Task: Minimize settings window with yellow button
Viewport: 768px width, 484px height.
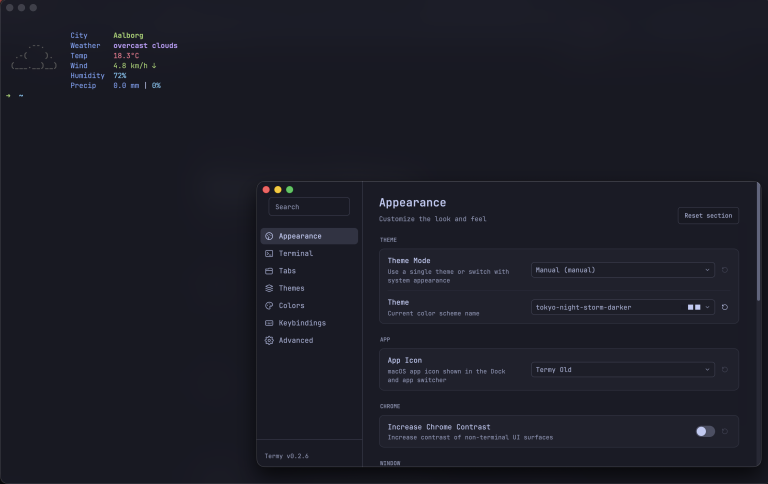Action: (278, 190)
